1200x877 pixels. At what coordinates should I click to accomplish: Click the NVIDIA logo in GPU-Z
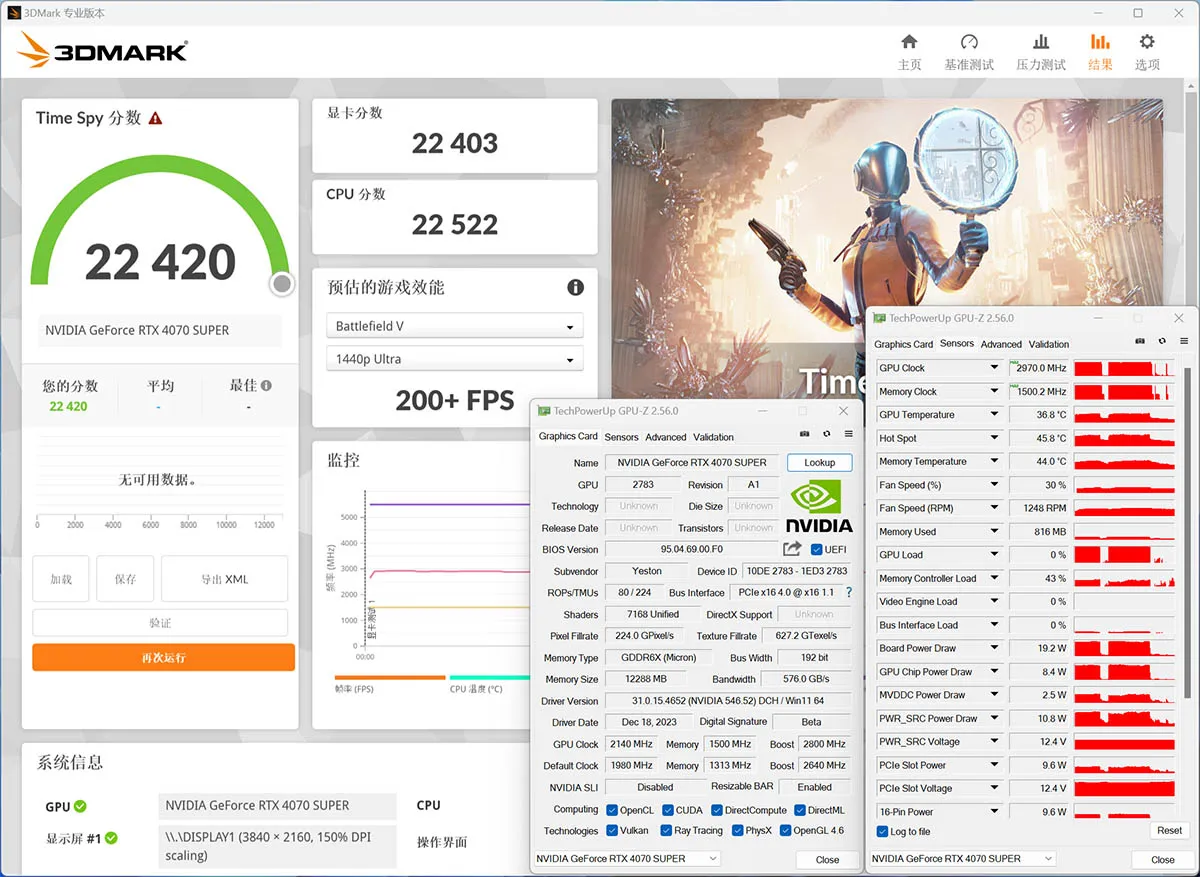pyautogui.click(x=819, y=506)
